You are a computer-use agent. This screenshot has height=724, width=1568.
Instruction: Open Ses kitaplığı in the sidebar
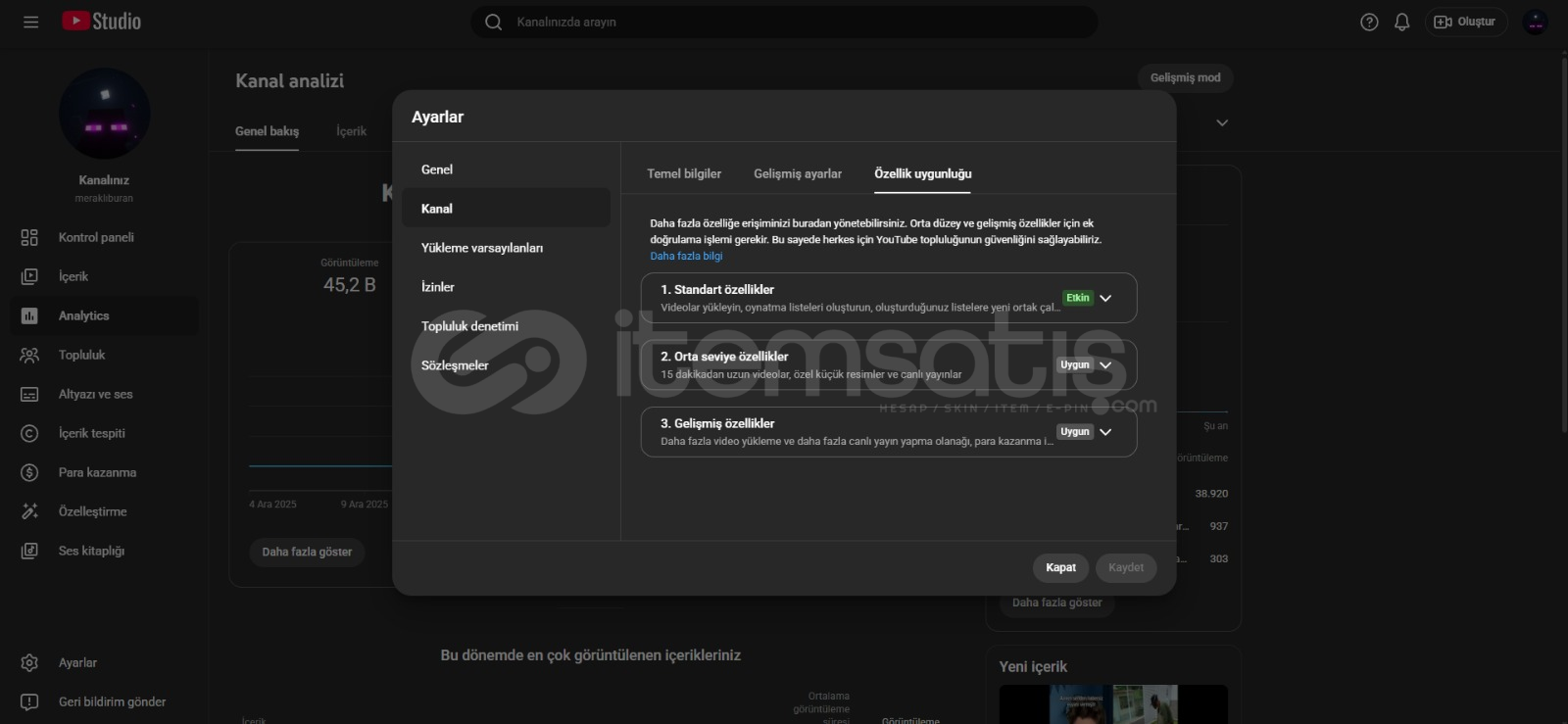(x=90, y=551)
